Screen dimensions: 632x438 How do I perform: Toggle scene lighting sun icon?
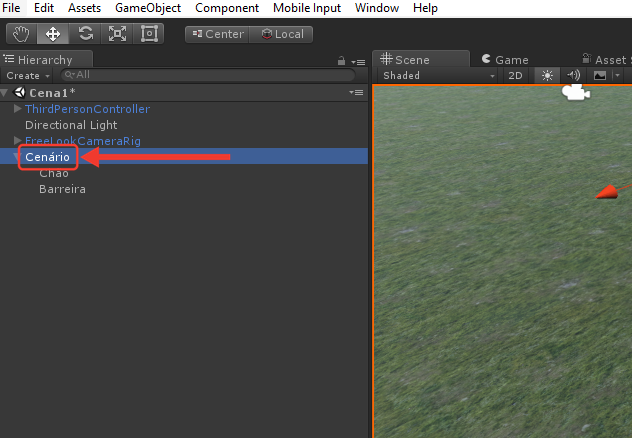pyautogui.click(x=547, y=75)
